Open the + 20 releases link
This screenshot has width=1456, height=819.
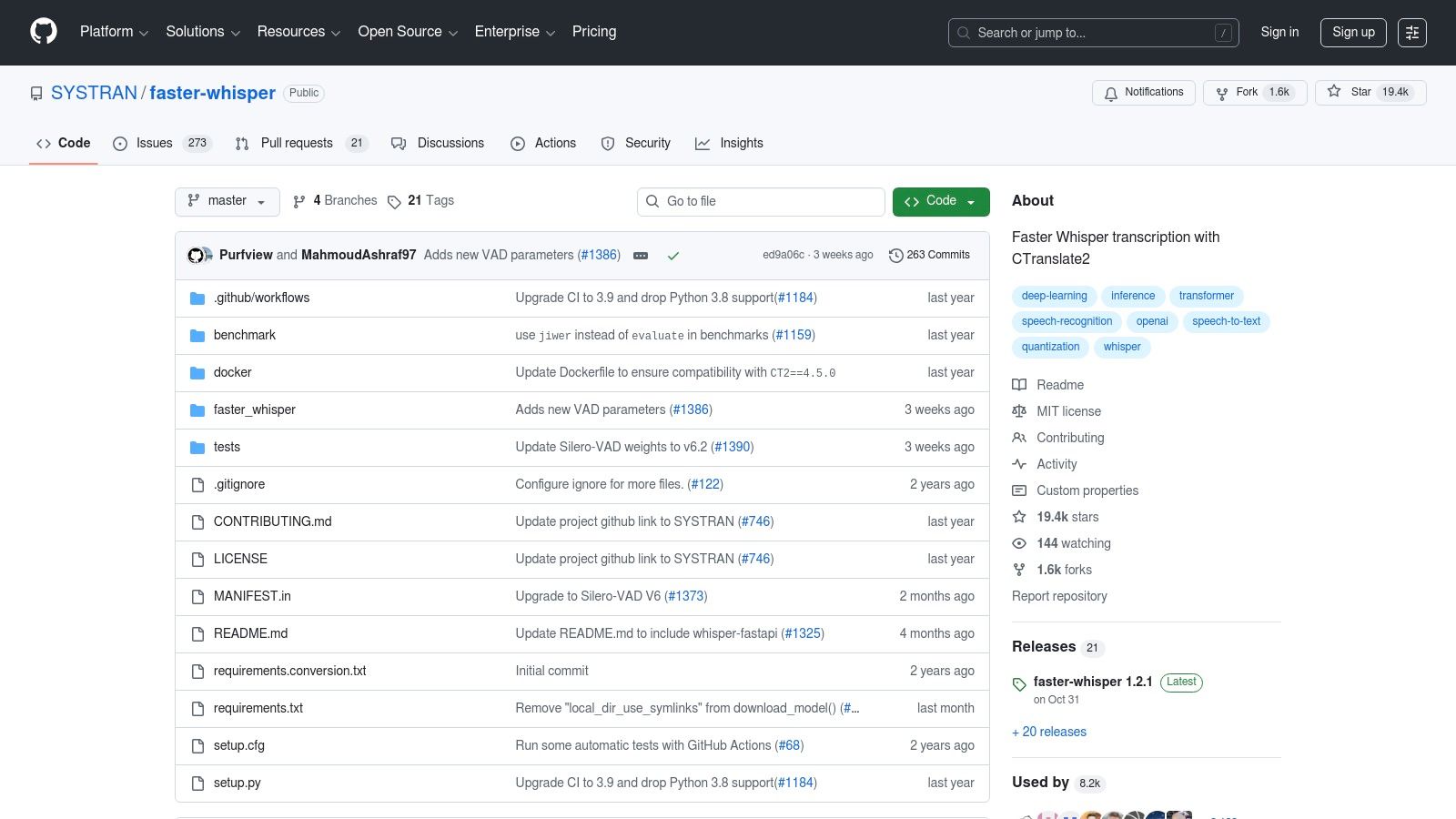1049,732
